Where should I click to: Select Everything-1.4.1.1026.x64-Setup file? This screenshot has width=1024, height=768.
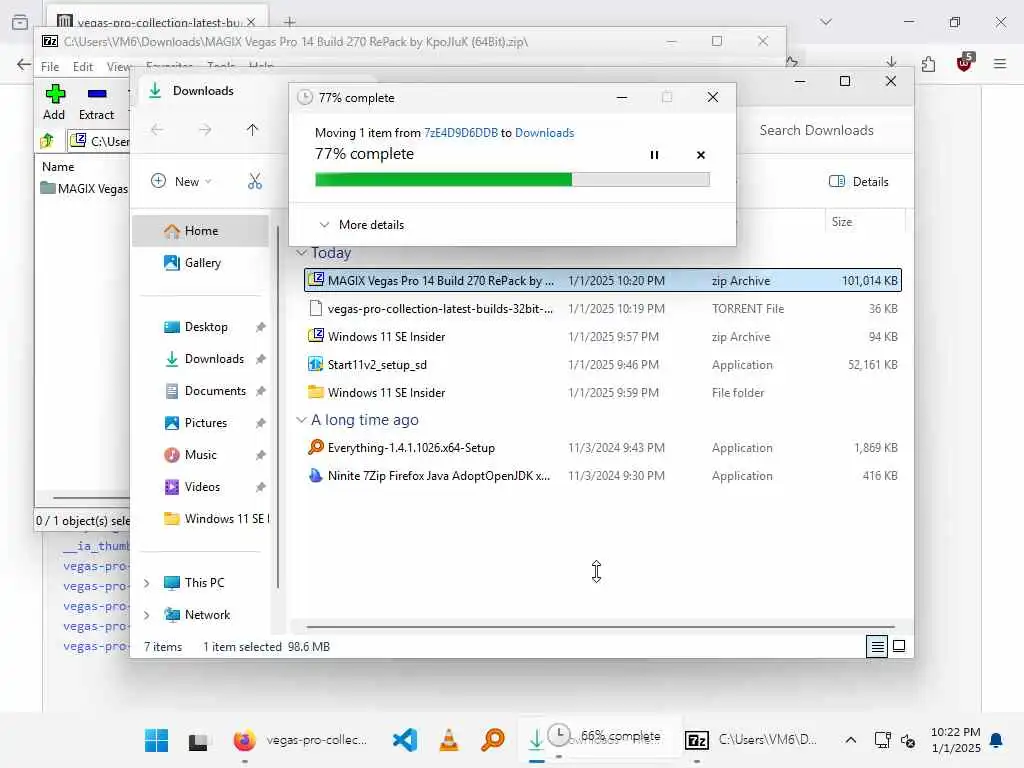603,448
